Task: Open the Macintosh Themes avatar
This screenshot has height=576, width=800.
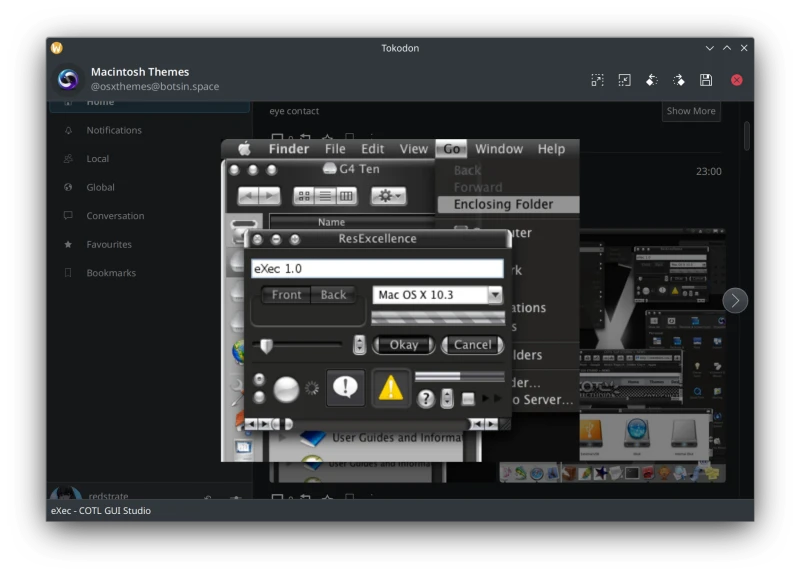Action: click(68, 79)
